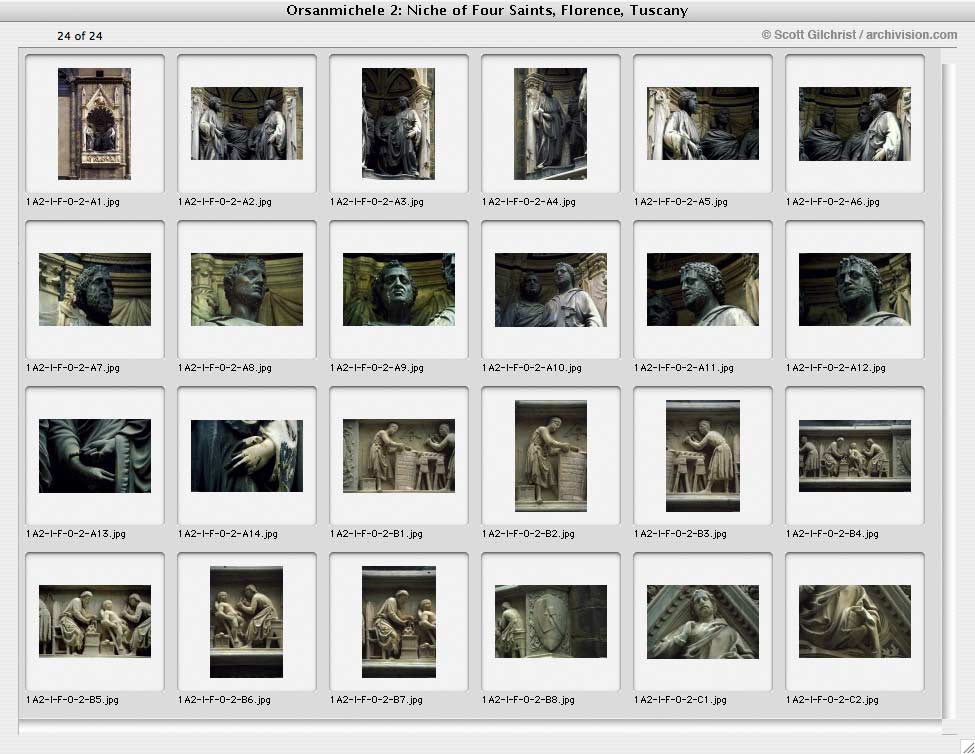View the 1A2-I-F-O-2-B3.jpg thumbnail photo
The height and width of the screenshot is (754, 975).
703,456
